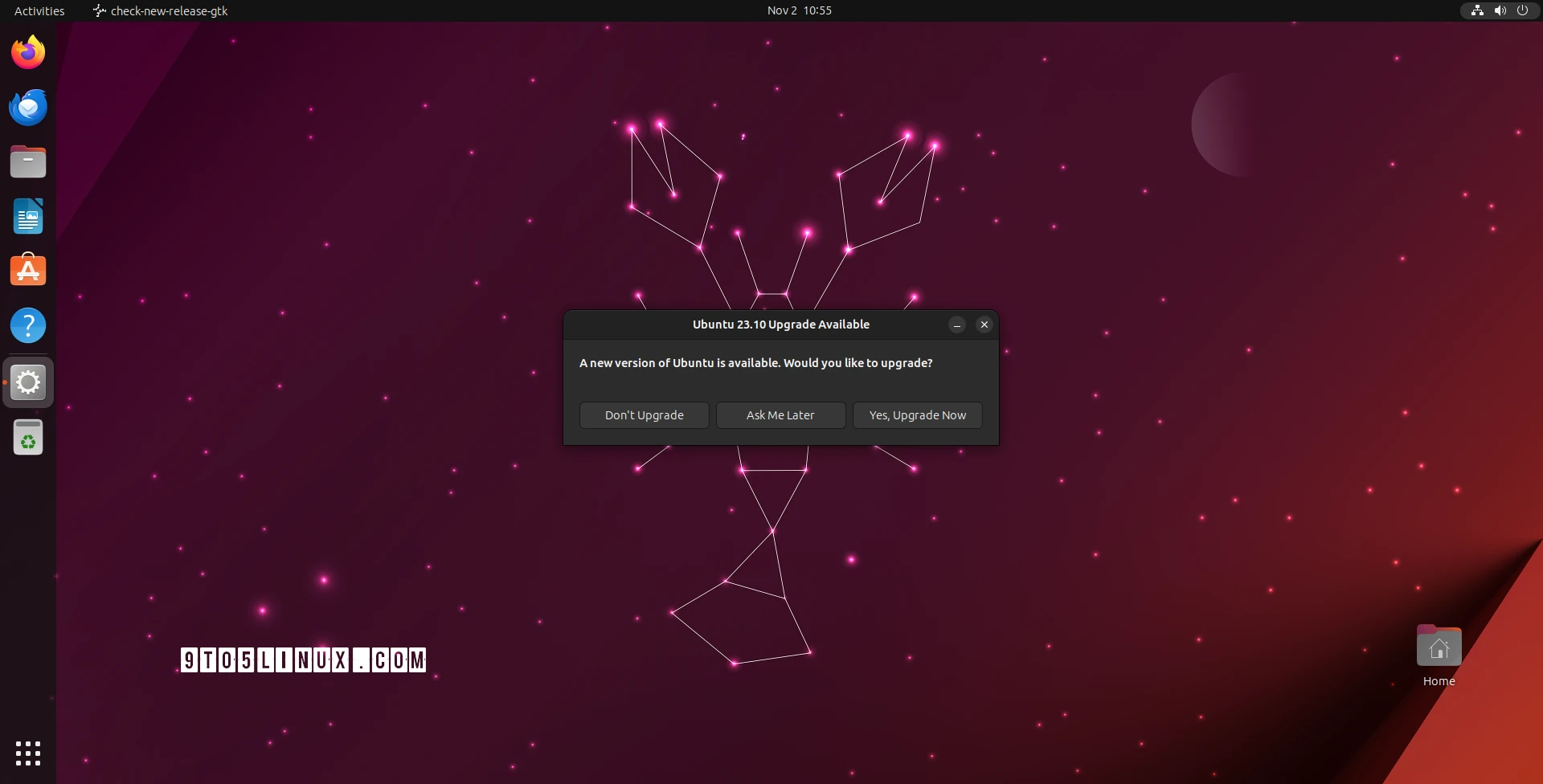Select Ask Me Later

[x=780, y=415]
